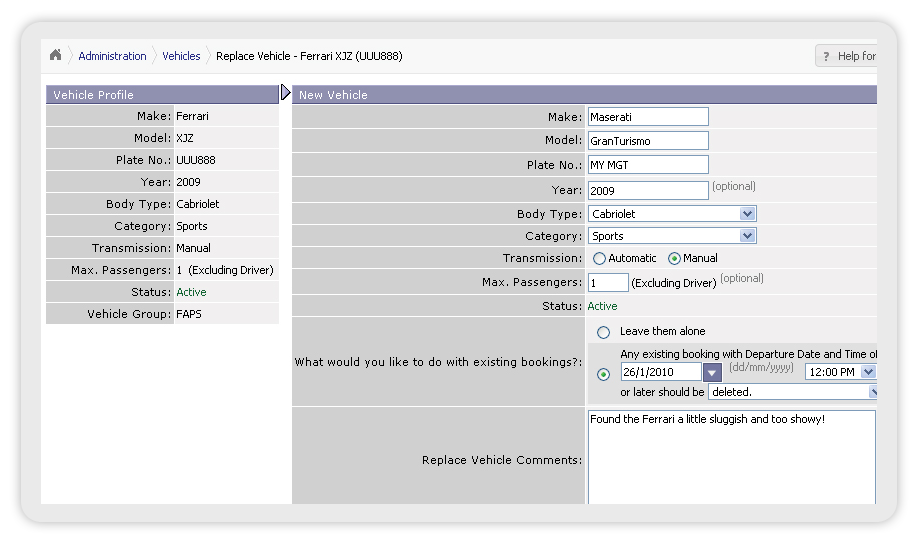Select Automatic transmission
The width and height of the screenshot is (918, 544).
pyautogui.click(x=599, y=258)
